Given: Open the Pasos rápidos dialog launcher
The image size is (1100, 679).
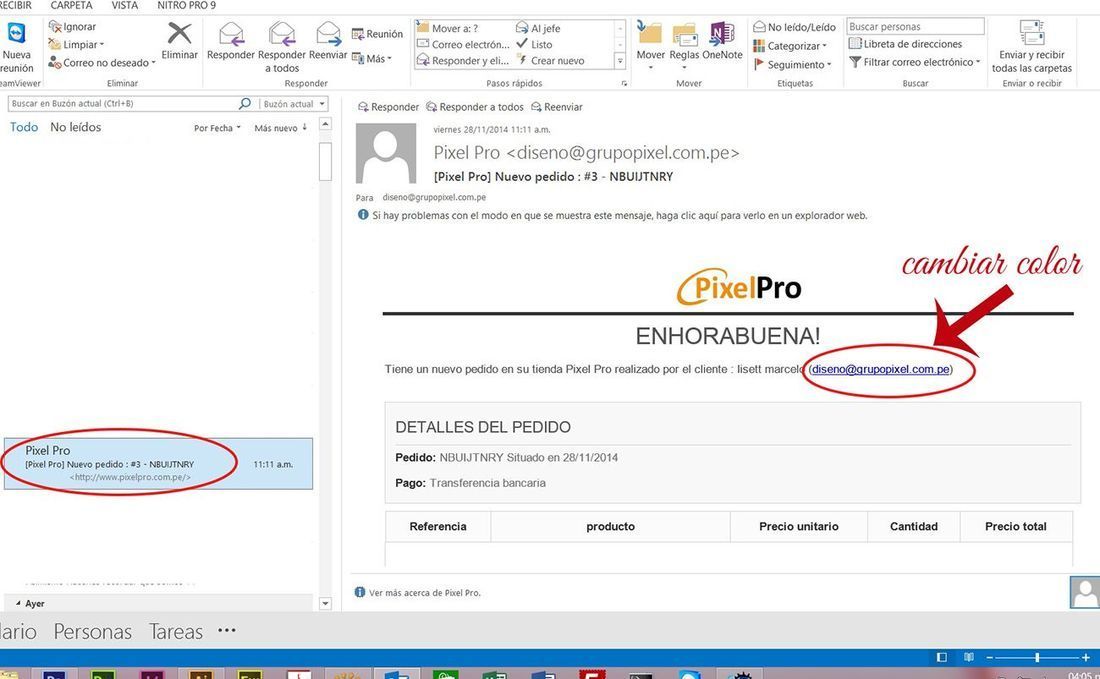Looking at the screenshot, I should pyautogui.click(x=624, y=83).
